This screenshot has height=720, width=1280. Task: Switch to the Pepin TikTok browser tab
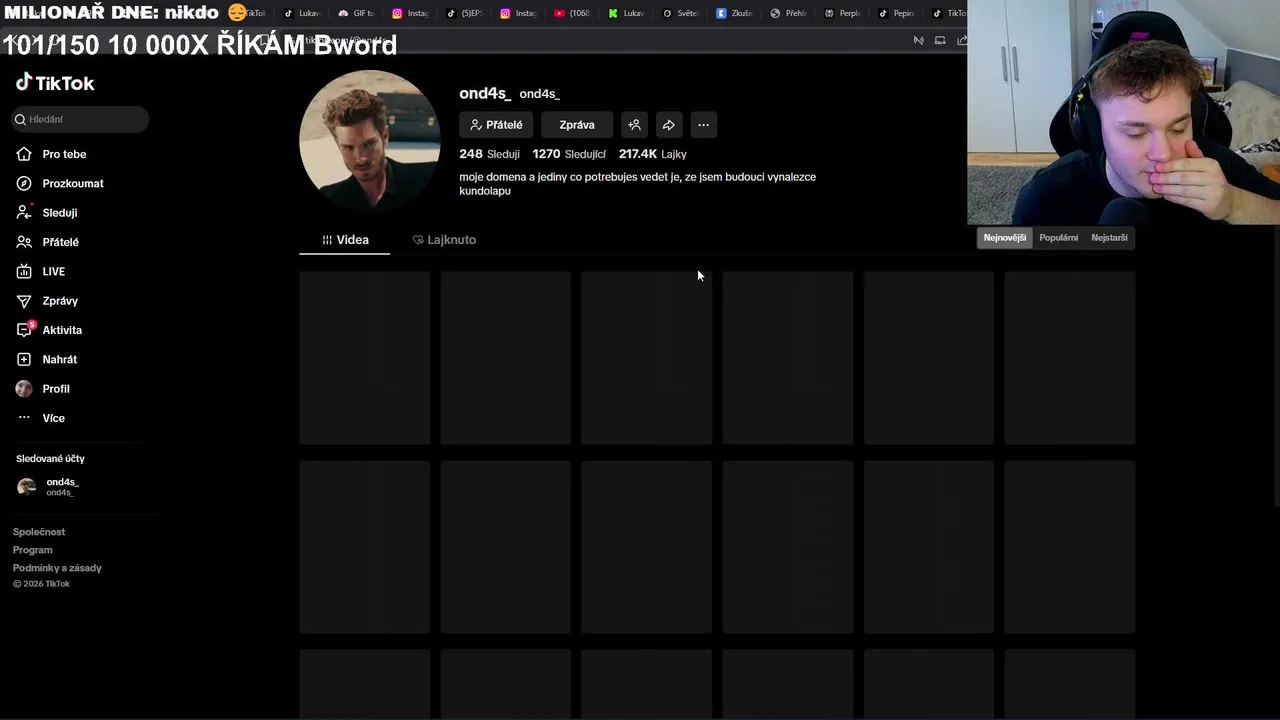pos(897,13)
